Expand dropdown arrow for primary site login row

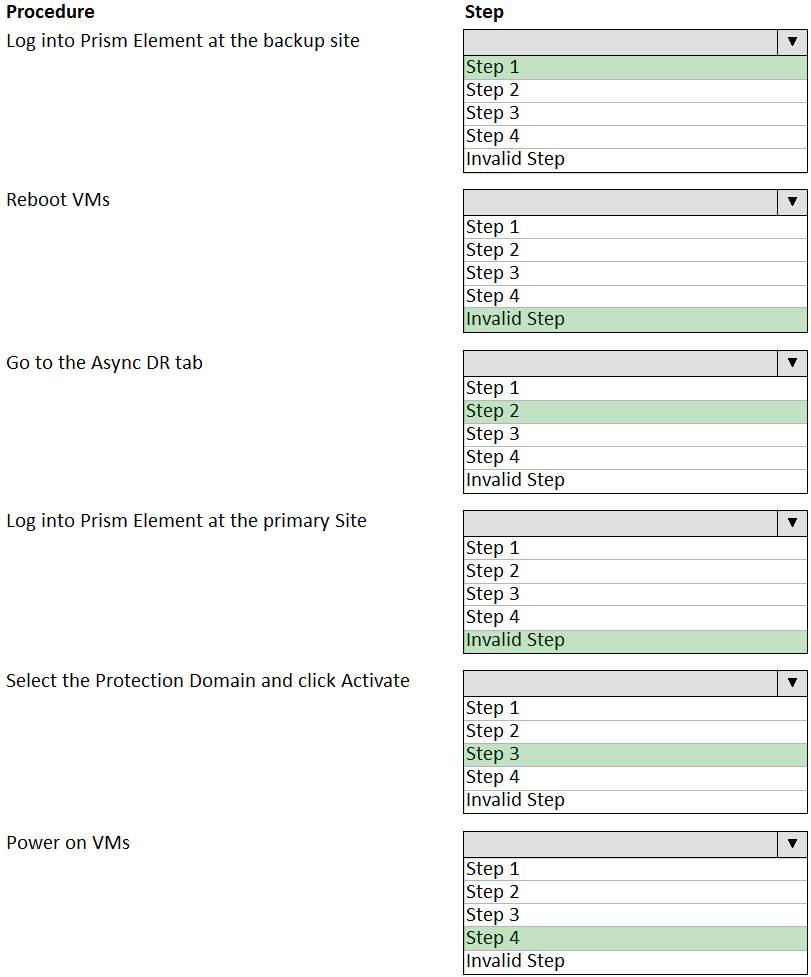(x=792, y=523)
